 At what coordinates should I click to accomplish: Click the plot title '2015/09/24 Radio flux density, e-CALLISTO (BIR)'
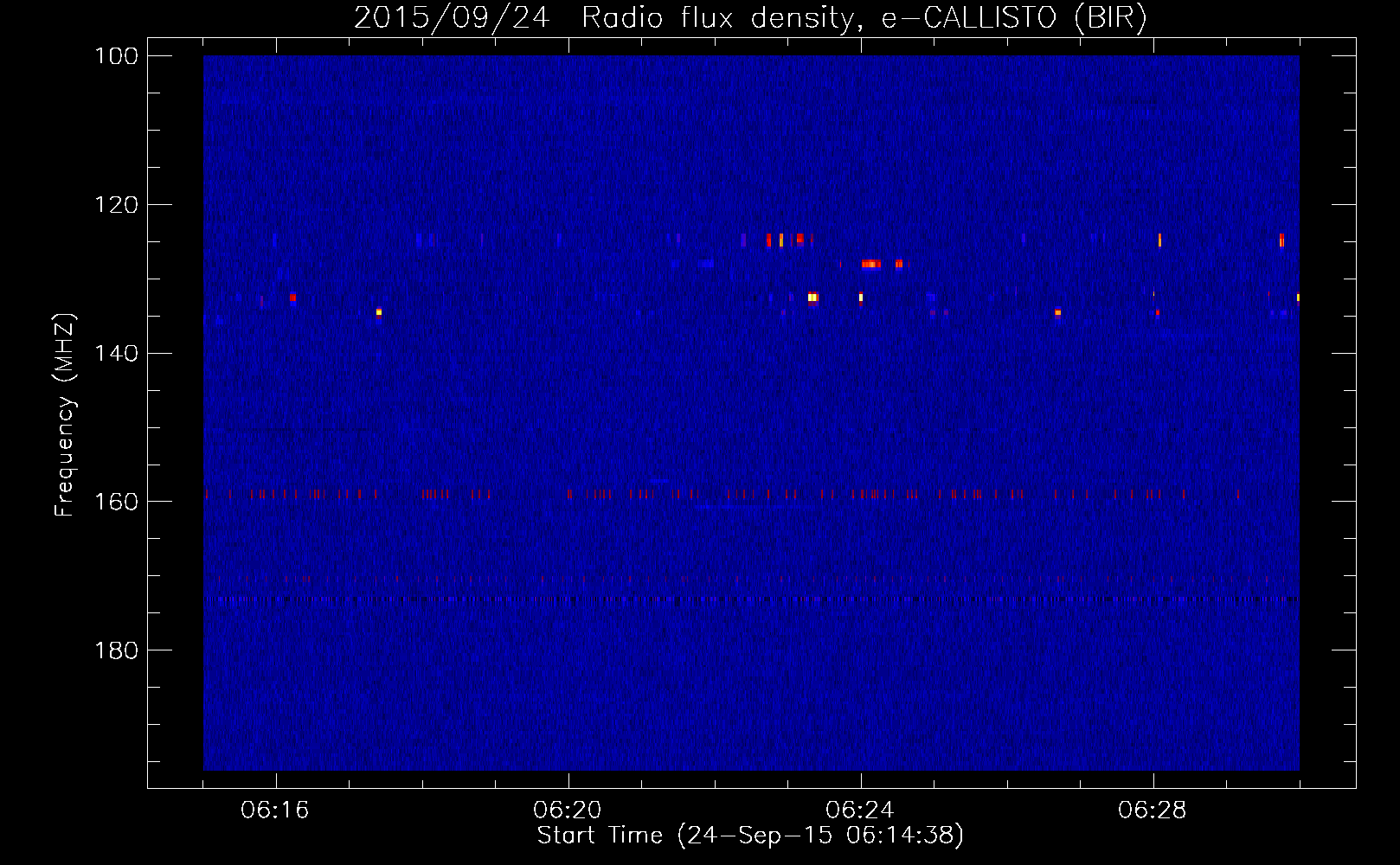click(x=750, y=17)
